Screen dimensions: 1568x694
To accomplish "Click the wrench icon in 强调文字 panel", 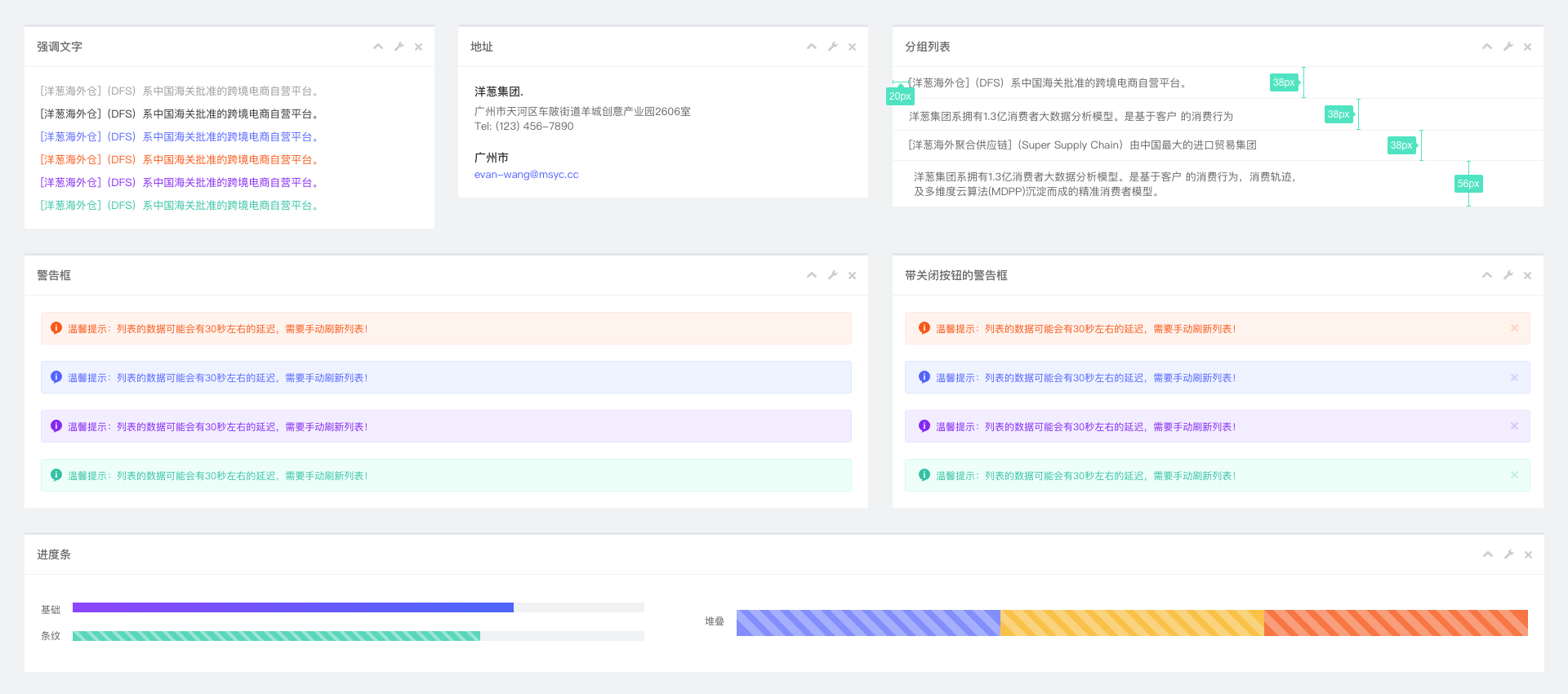I will tap(399, 47).
